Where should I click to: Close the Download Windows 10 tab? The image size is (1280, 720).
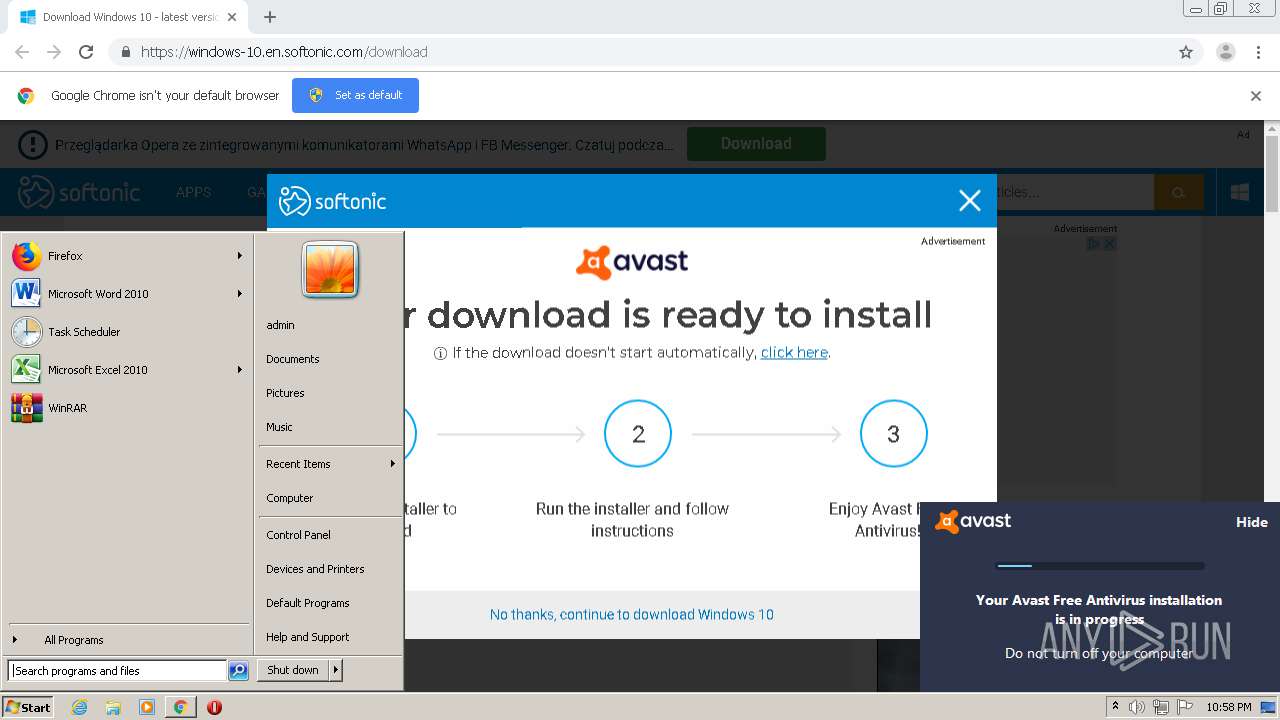[x=233, y=17]
